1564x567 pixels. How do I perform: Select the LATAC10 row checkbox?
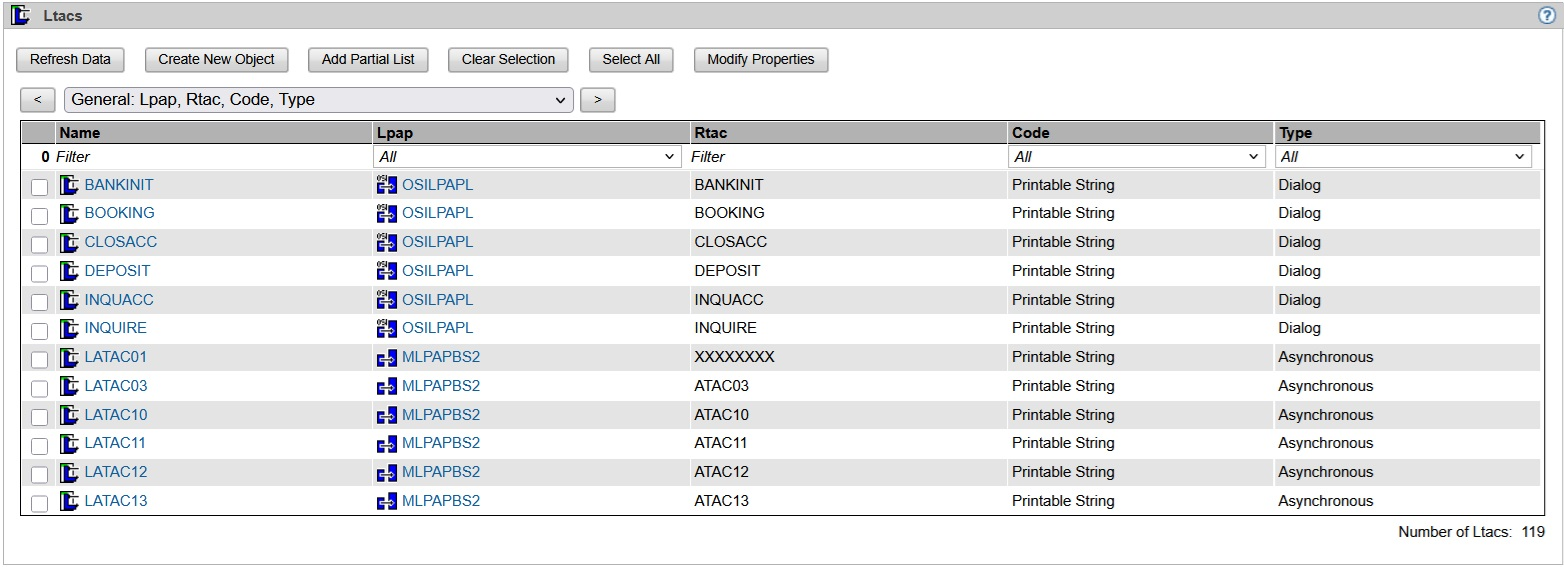[39, 417]
